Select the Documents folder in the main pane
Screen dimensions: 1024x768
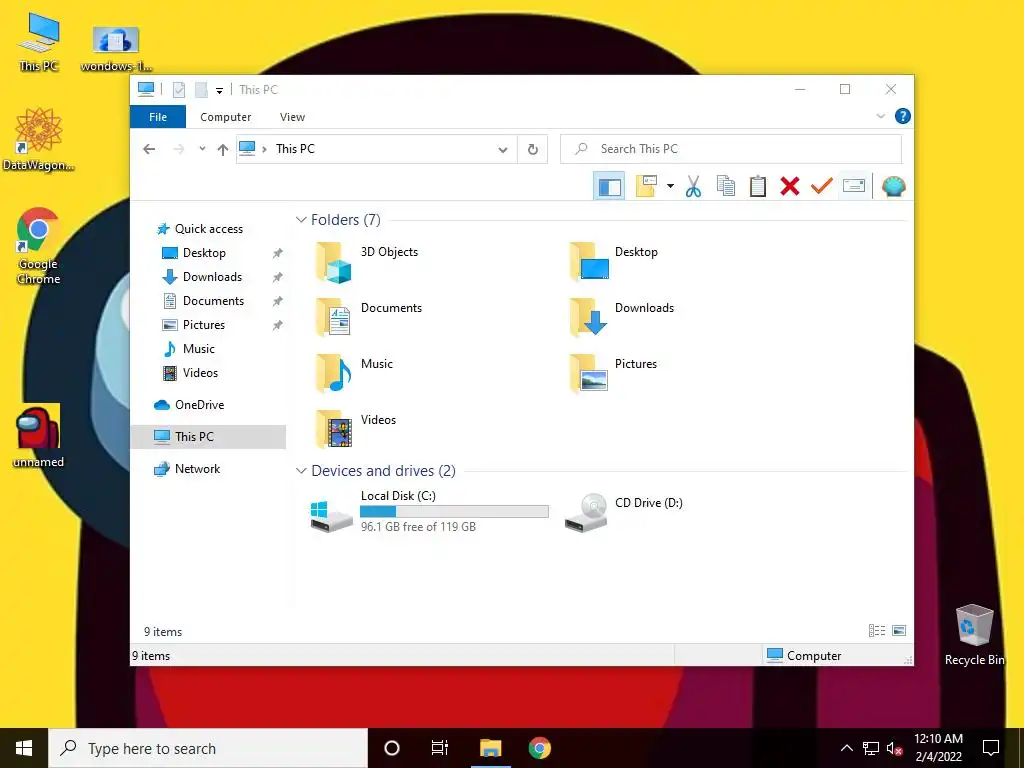pos(370,318)
